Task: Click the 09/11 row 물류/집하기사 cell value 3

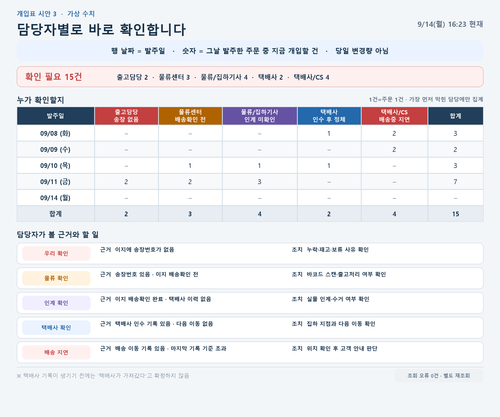Action: [260, 182]
